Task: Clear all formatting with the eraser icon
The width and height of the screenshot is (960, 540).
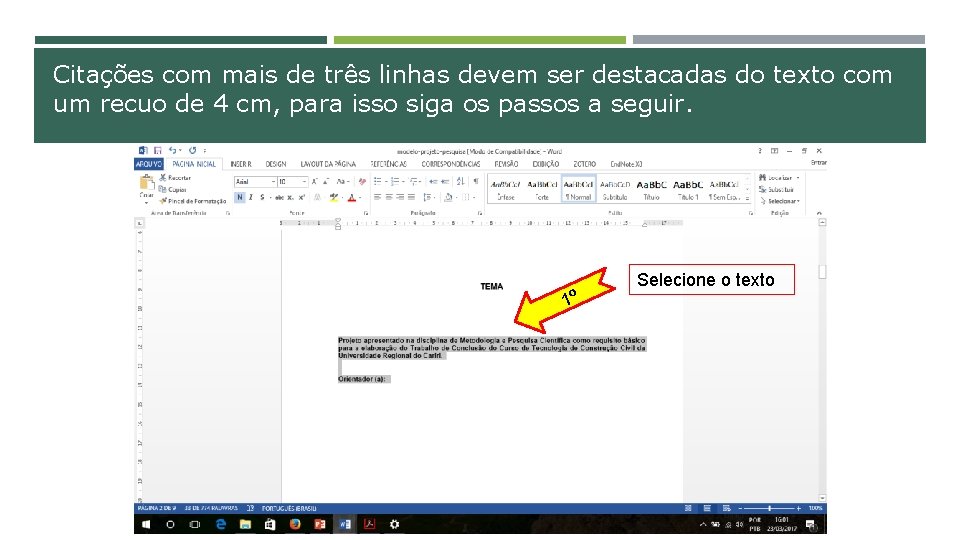Action: pos(362,181)
